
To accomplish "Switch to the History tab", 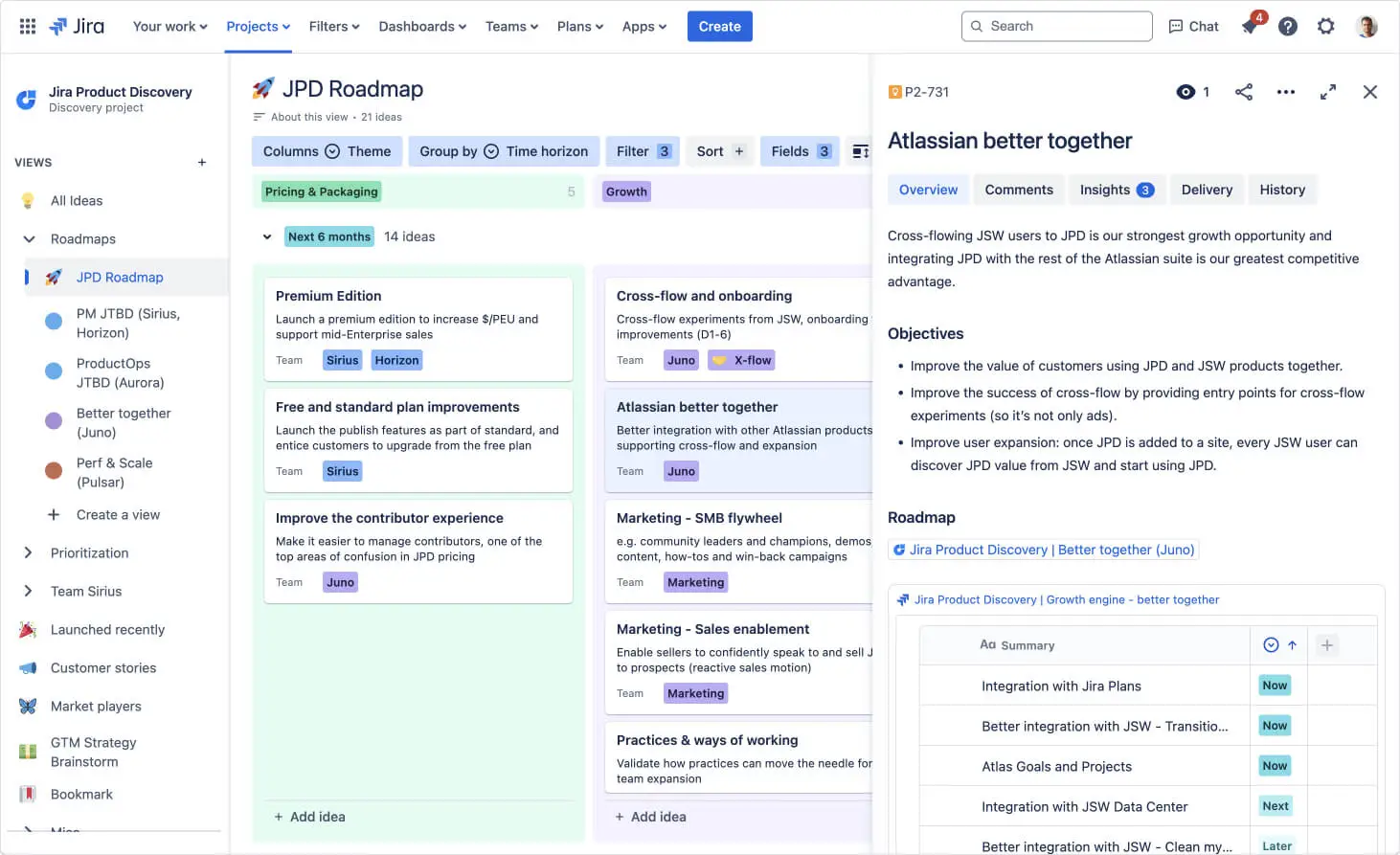I will (x=1282, y=190).
